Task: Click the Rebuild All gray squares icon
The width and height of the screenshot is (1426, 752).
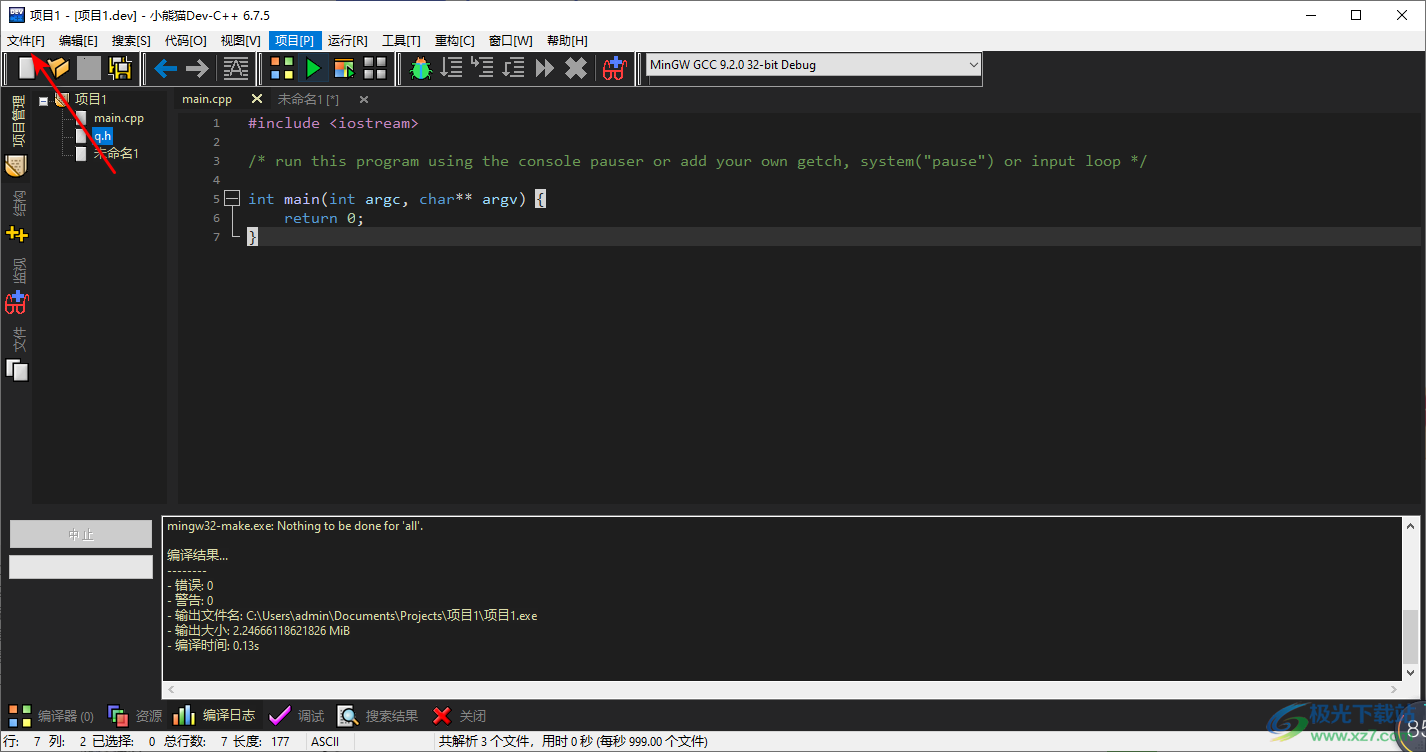Action: click(x=375, y=68)
